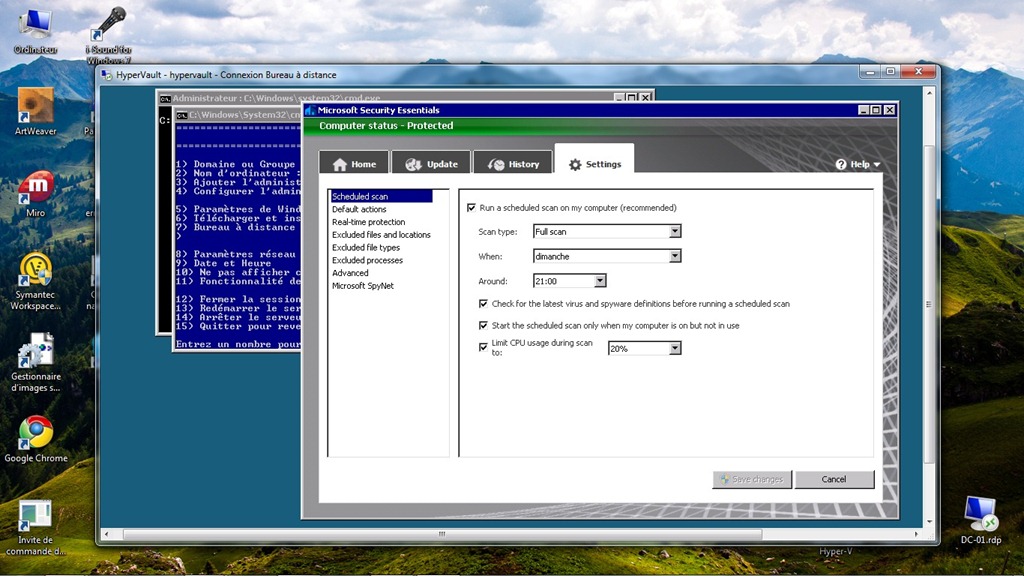Launch the Google Chrome desktop shortcut

[x=35, y=439]
